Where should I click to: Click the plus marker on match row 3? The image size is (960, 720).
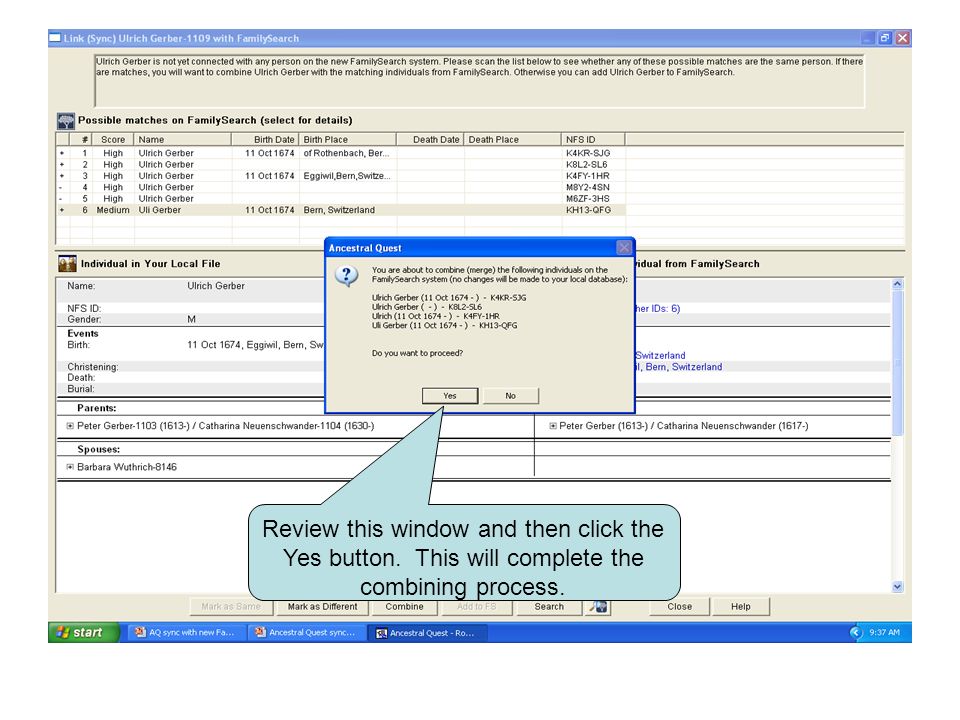62,176
